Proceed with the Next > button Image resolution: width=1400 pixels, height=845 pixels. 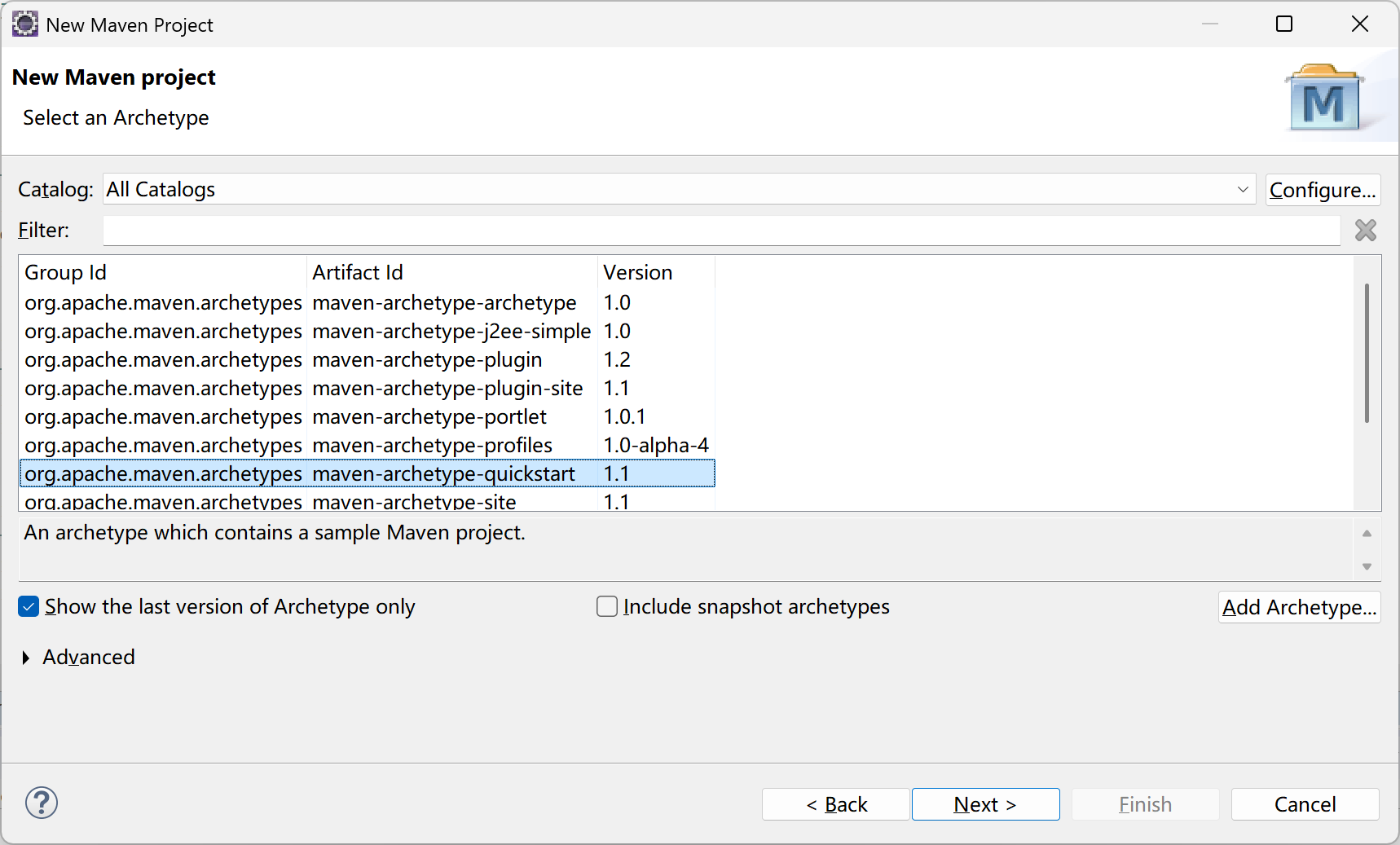pyautogui.click(x=985, y=804)
